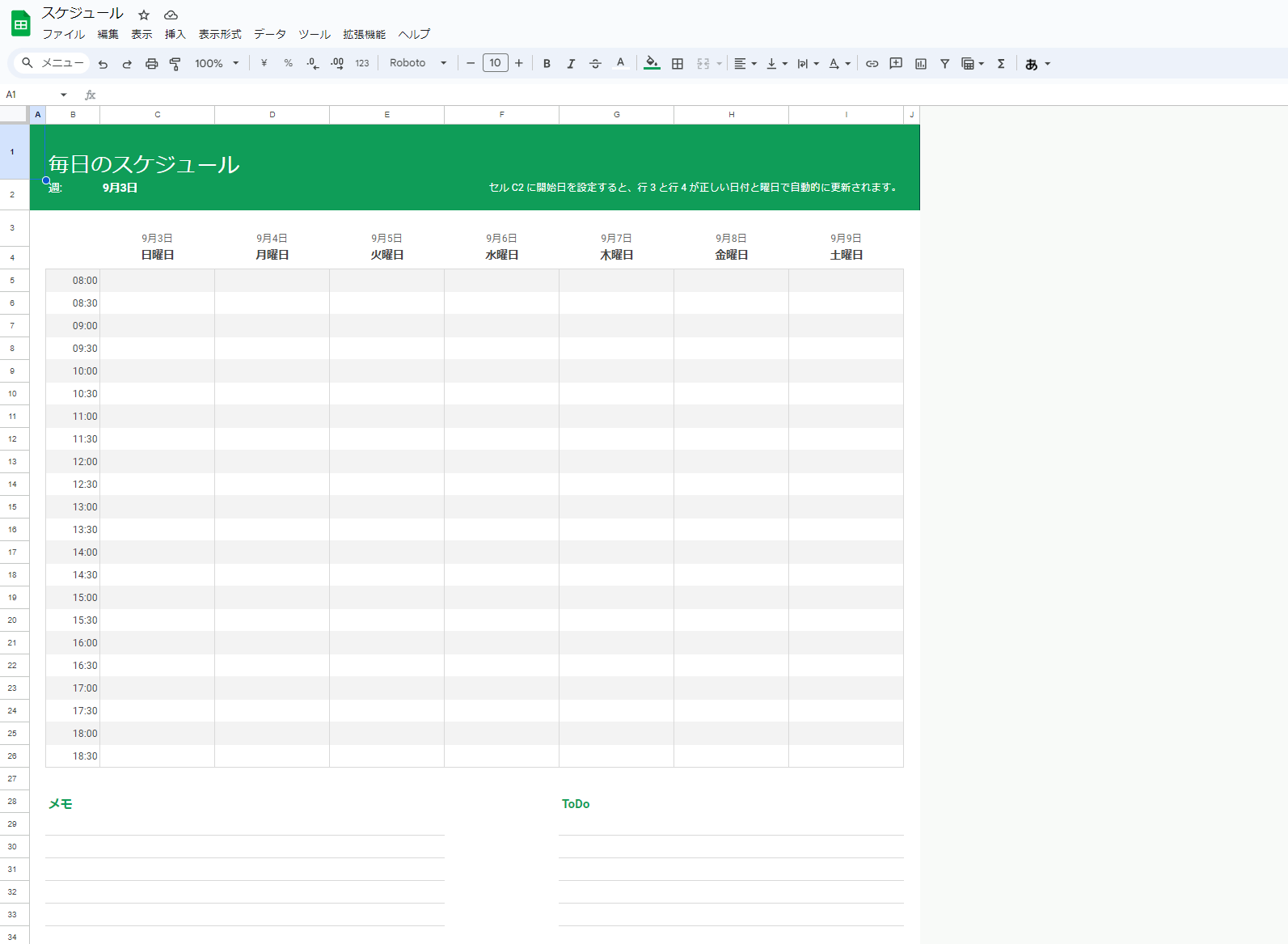Image resolution: width=1288 pixels, height=944 pixels.
Task: Open the fill color bucket
Action: coord(652,64)
